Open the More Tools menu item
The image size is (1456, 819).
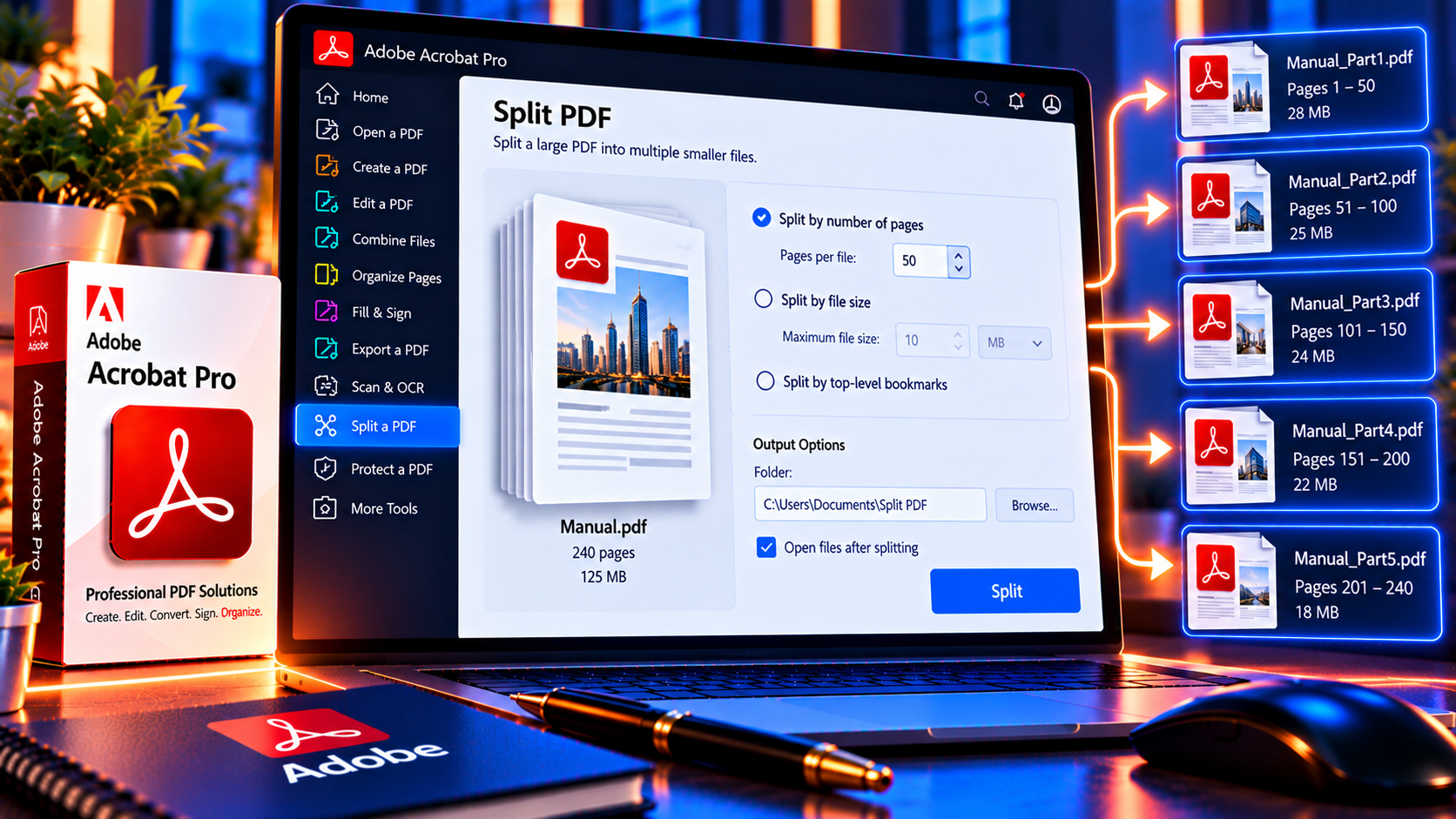coord(384,508)
